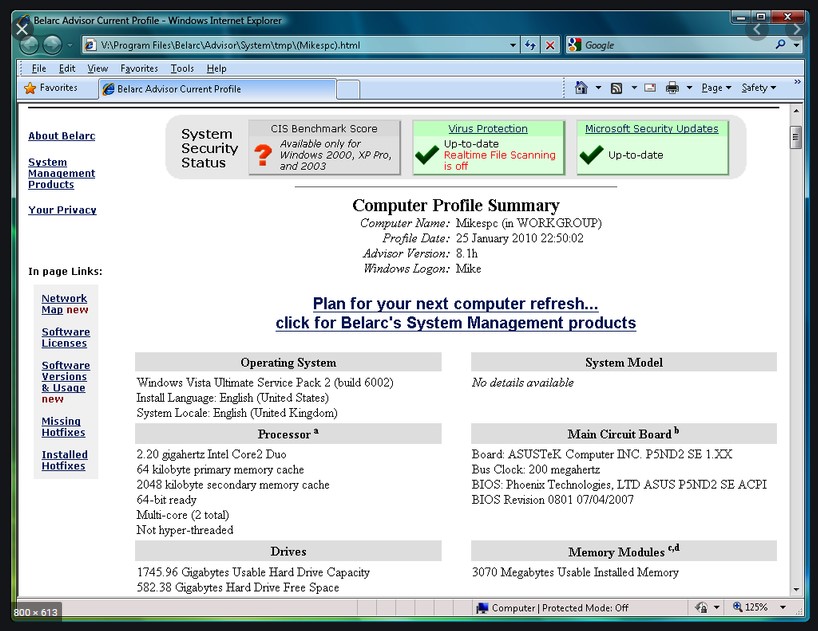Viewport: 818px width, 631px height.
Task: Open a new blank tab
Action: [x=348, y=90]
